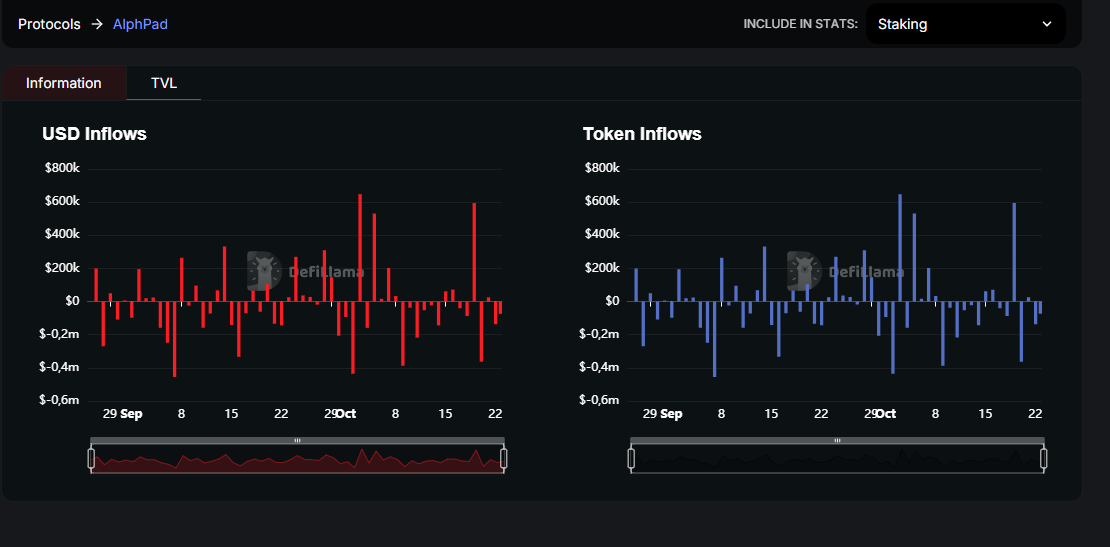This screenshot has width=1110, height=547.
Task: Click the $200k label on Token Inflows axis
Action: [602, 268]
